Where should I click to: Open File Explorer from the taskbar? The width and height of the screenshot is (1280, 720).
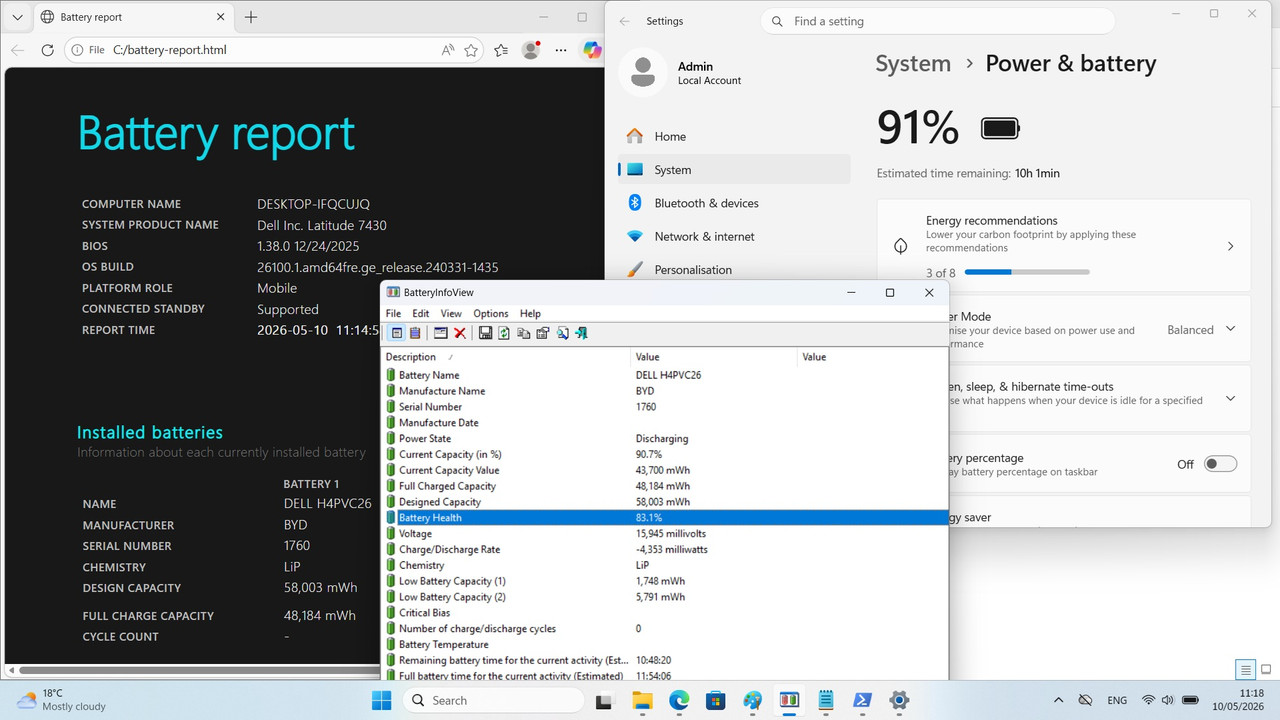641,700
